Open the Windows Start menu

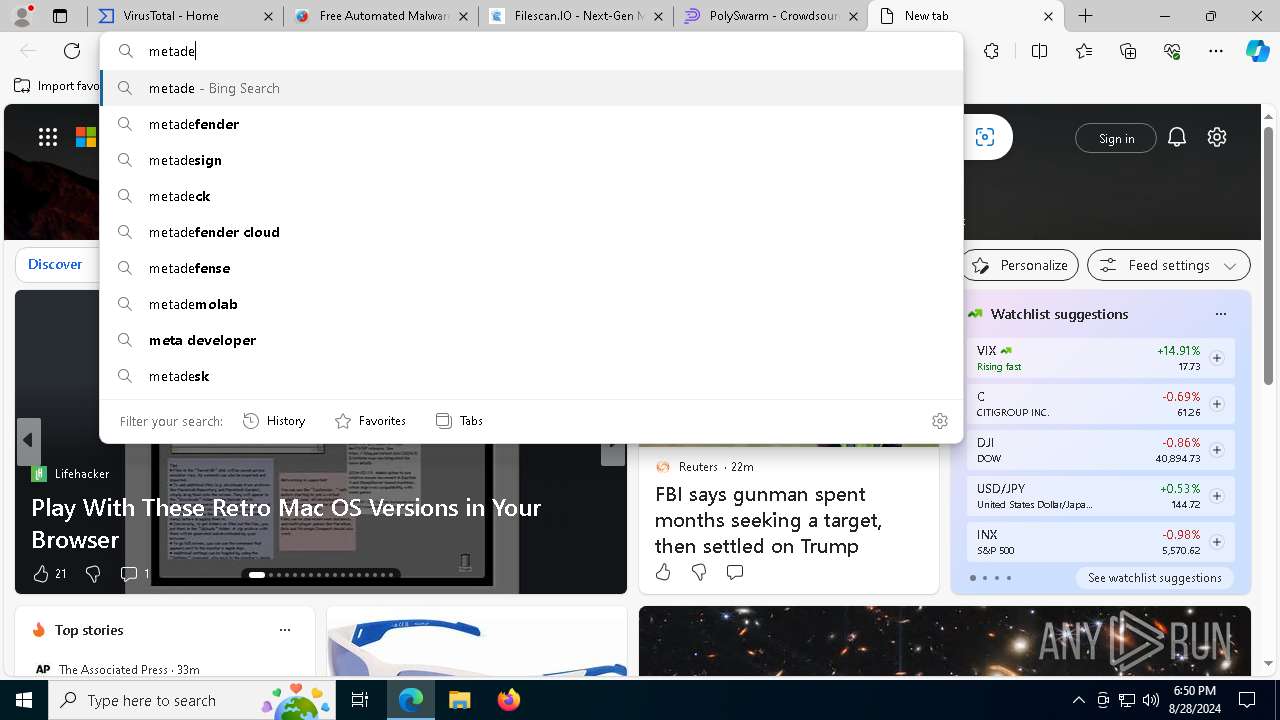point(24,700)
